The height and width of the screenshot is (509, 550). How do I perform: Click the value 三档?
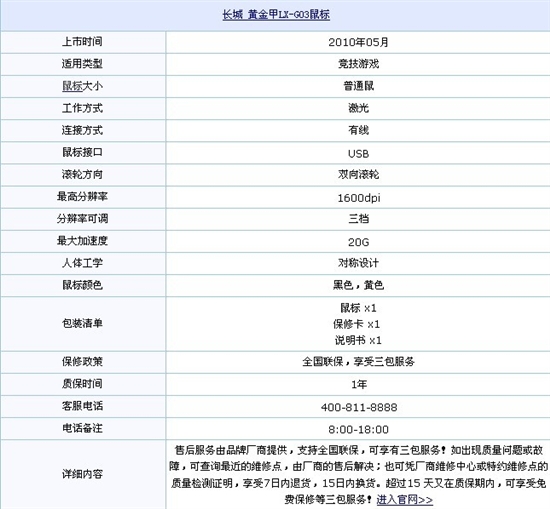click(358, 219)
